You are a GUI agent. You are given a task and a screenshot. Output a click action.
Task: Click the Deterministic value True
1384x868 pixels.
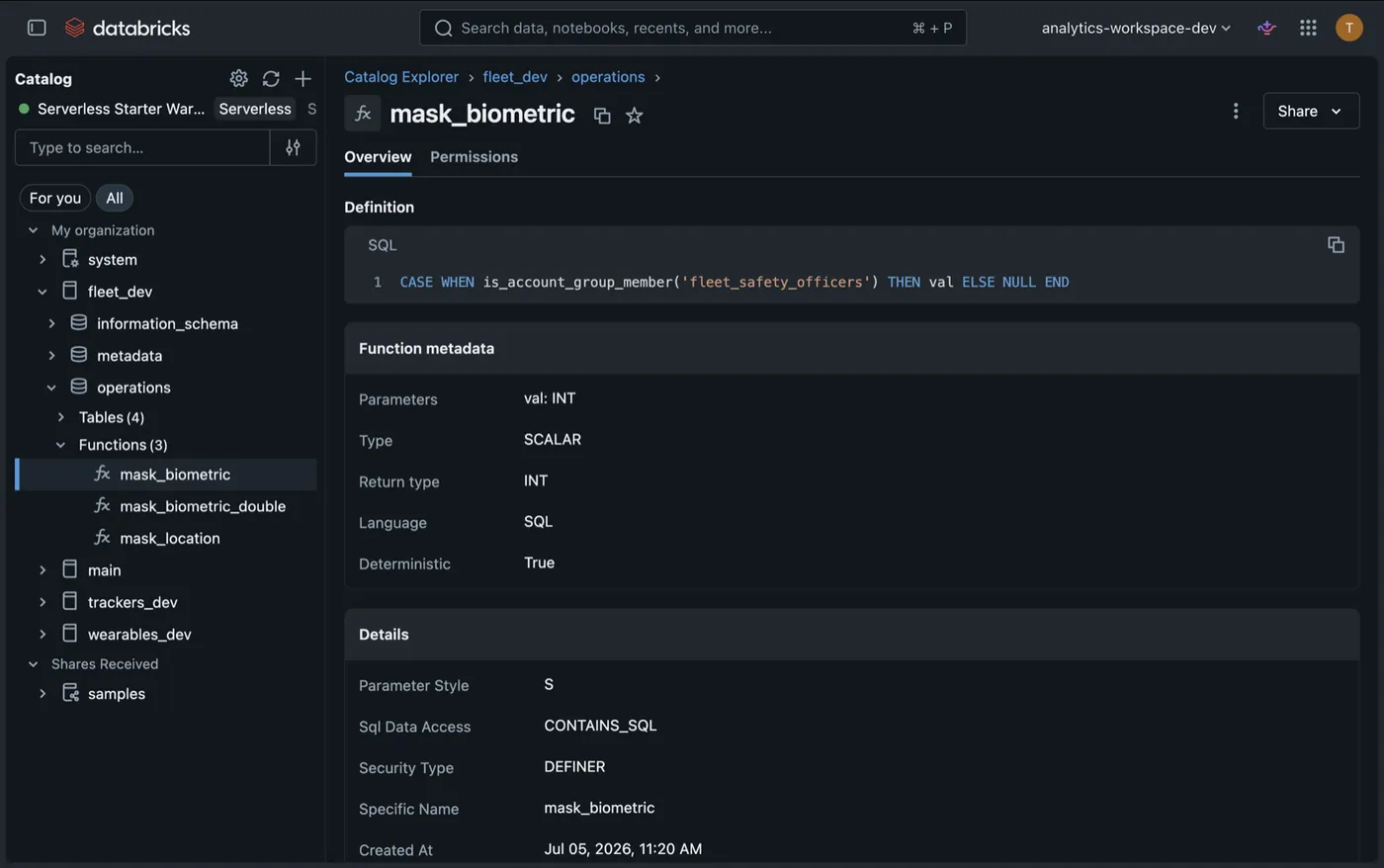[x=539, y=563]
